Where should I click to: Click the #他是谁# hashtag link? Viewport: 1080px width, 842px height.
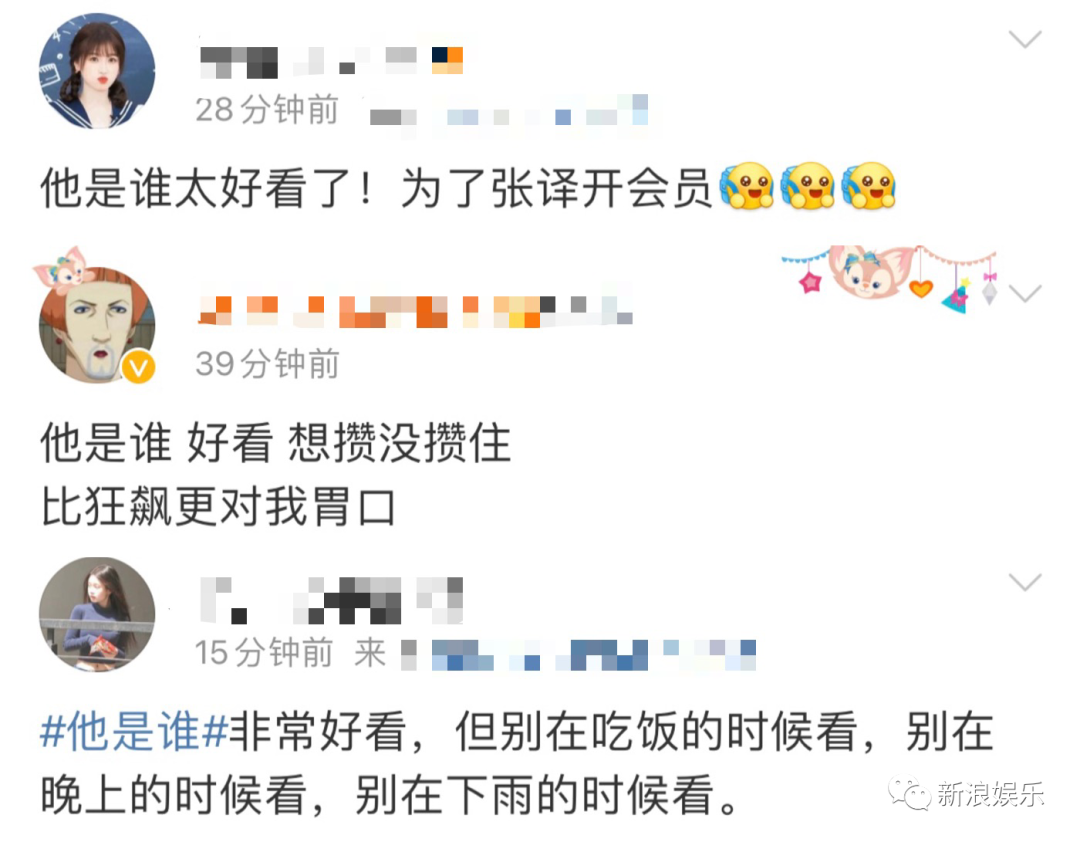coord(134,732)
